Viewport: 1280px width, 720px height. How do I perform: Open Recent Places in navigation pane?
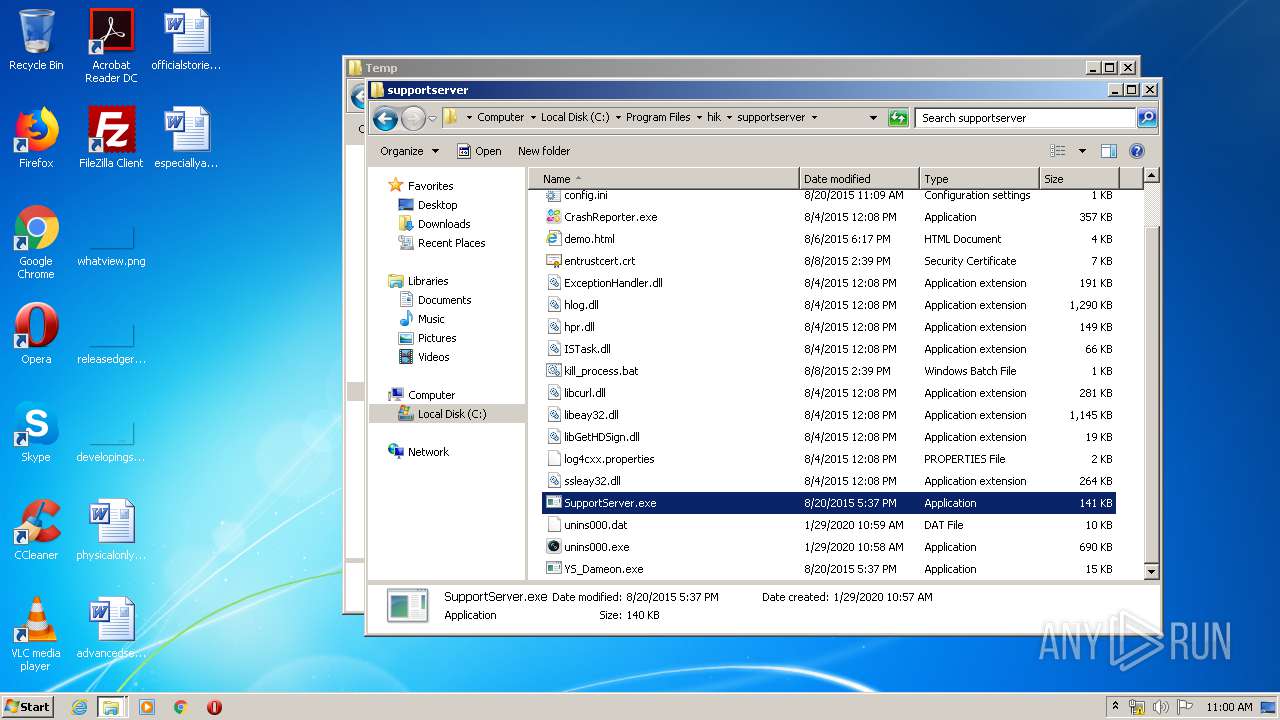point(442,243)
